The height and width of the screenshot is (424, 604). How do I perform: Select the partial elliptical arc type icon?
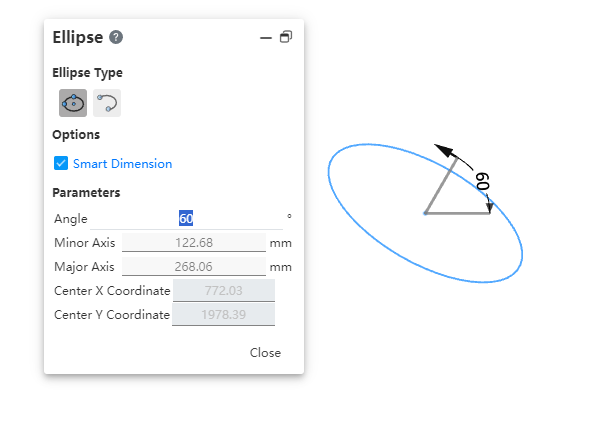(x=107, y=103)
